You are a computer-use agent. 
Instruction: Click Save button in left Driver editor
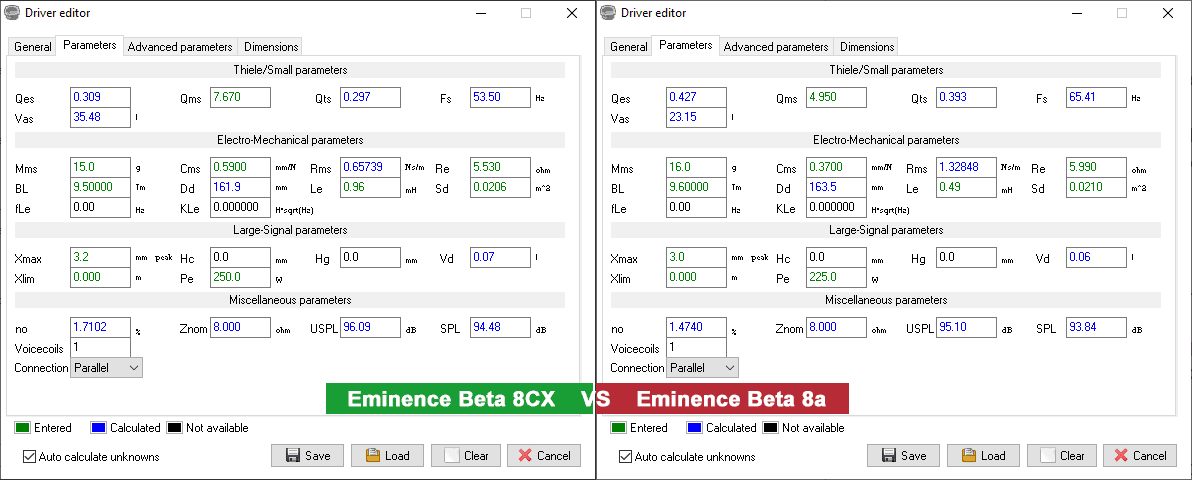click(x=307, y=456)
